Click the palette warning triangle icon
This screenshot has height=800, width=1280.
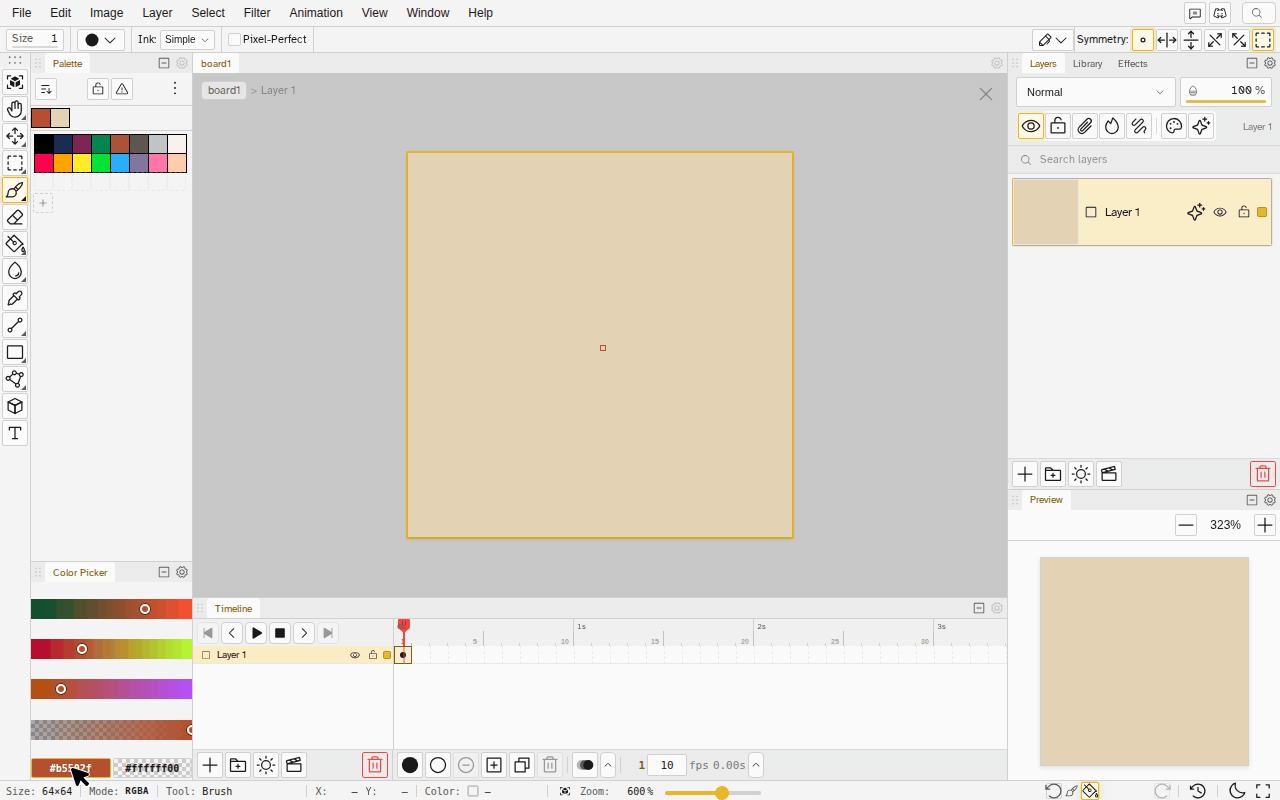[x=122, y=89]
